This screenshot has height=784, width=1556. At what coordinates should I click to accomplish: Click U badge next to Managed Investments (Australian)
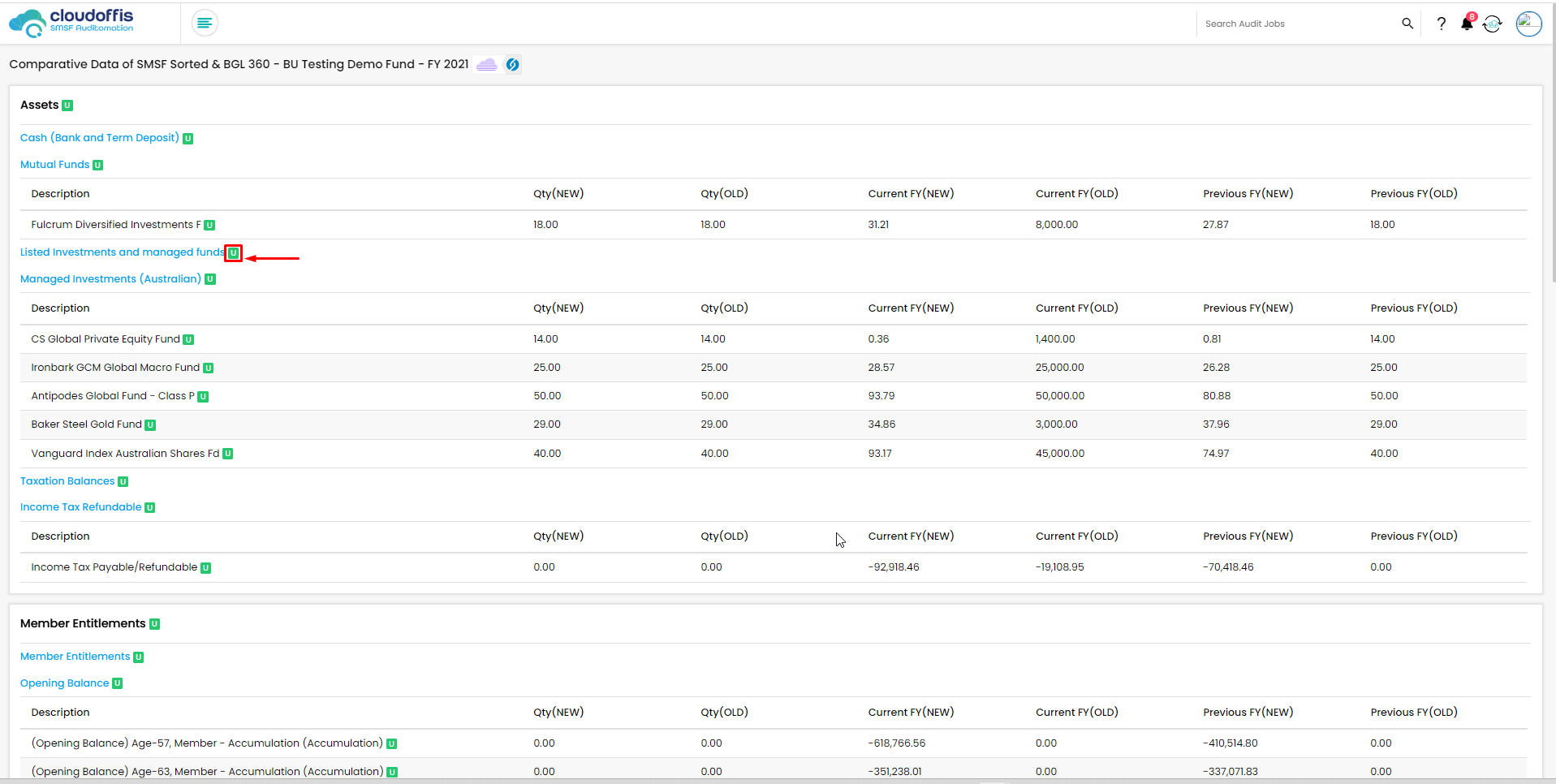[x=210, y=279]
